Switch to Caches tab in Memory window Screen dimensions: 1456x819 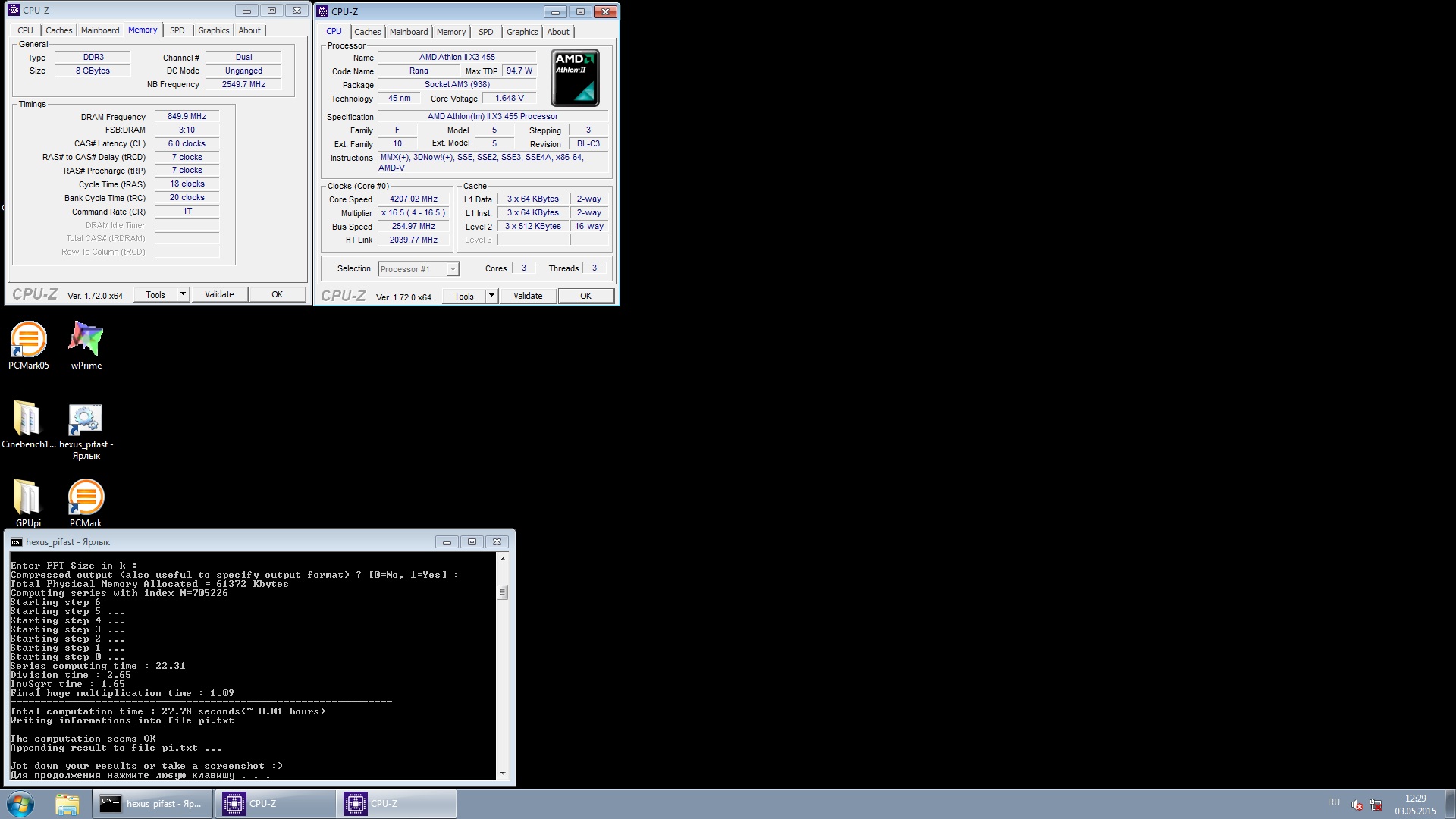58,30
